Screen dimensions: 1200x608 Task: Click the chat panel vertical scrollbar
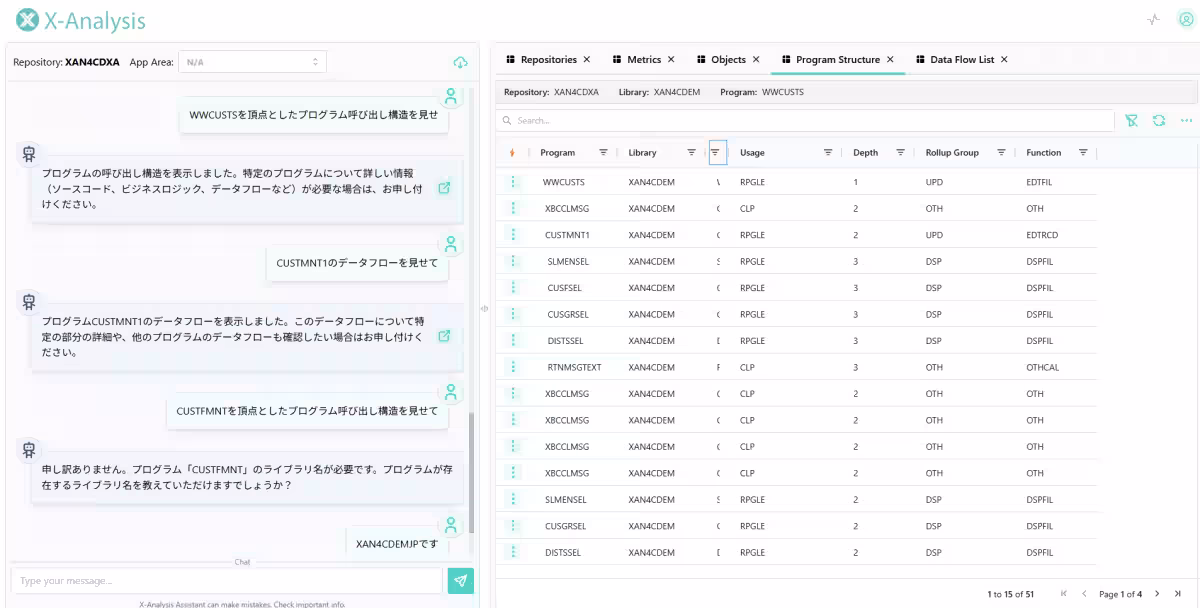[x=472, y=470]
